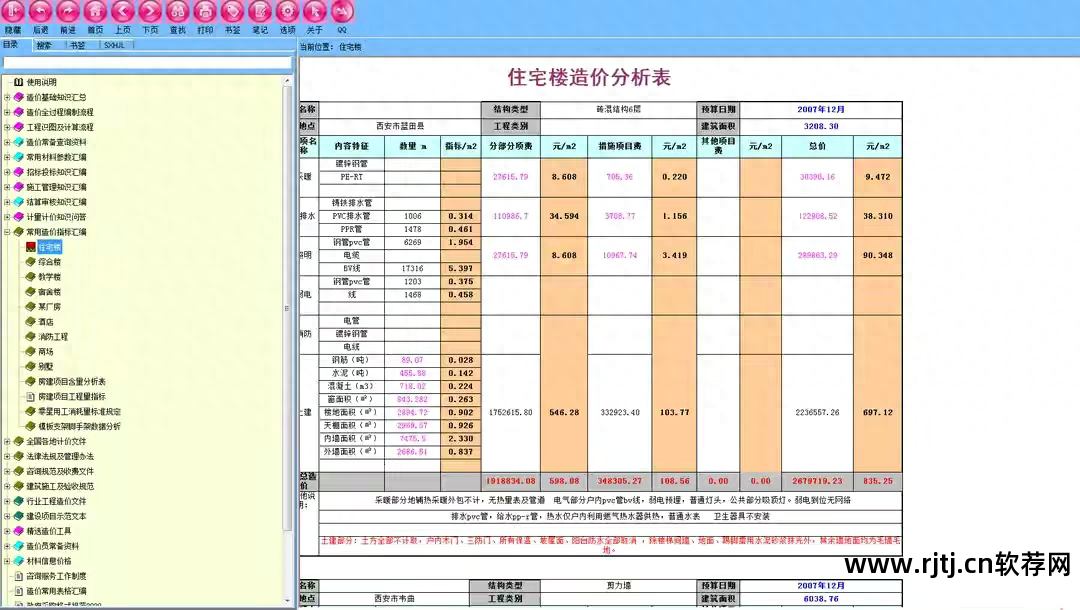Print the page with 打印 icon
The image size is (1080, 610).
205,12
